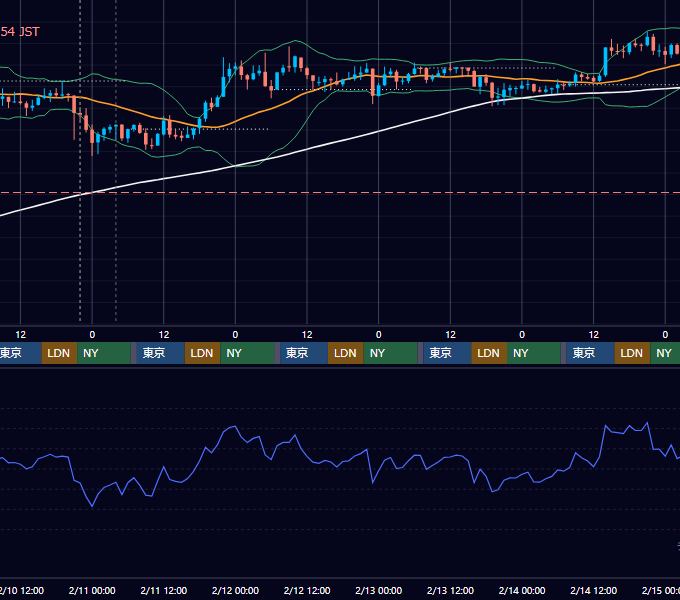This screenshot has height=600, width=680.
Task: Click the NY session block starting 2/11 evening
Action: (247, 353)
